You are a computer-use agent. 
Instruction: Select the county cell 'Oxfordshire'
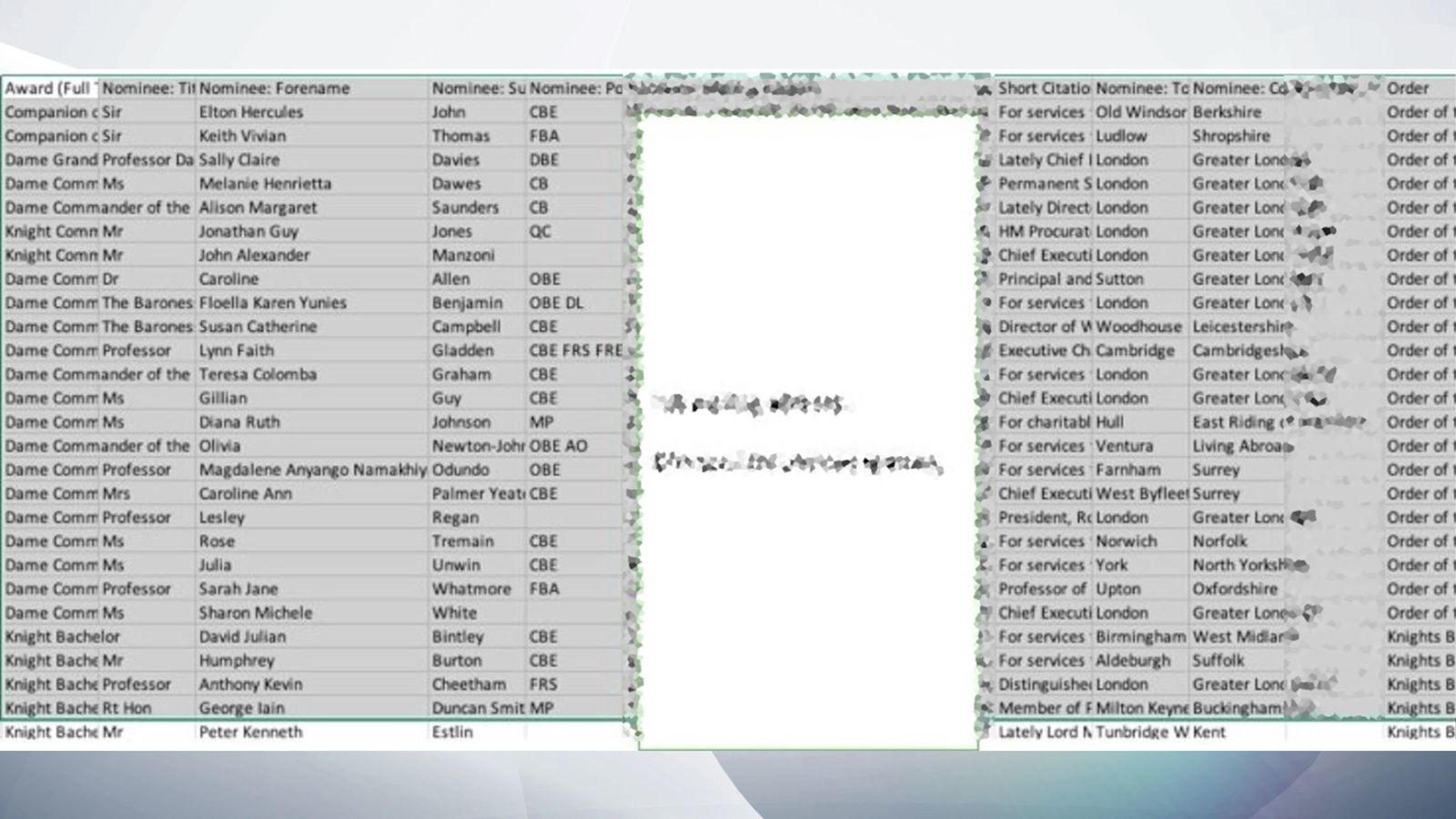point(1238,589)
